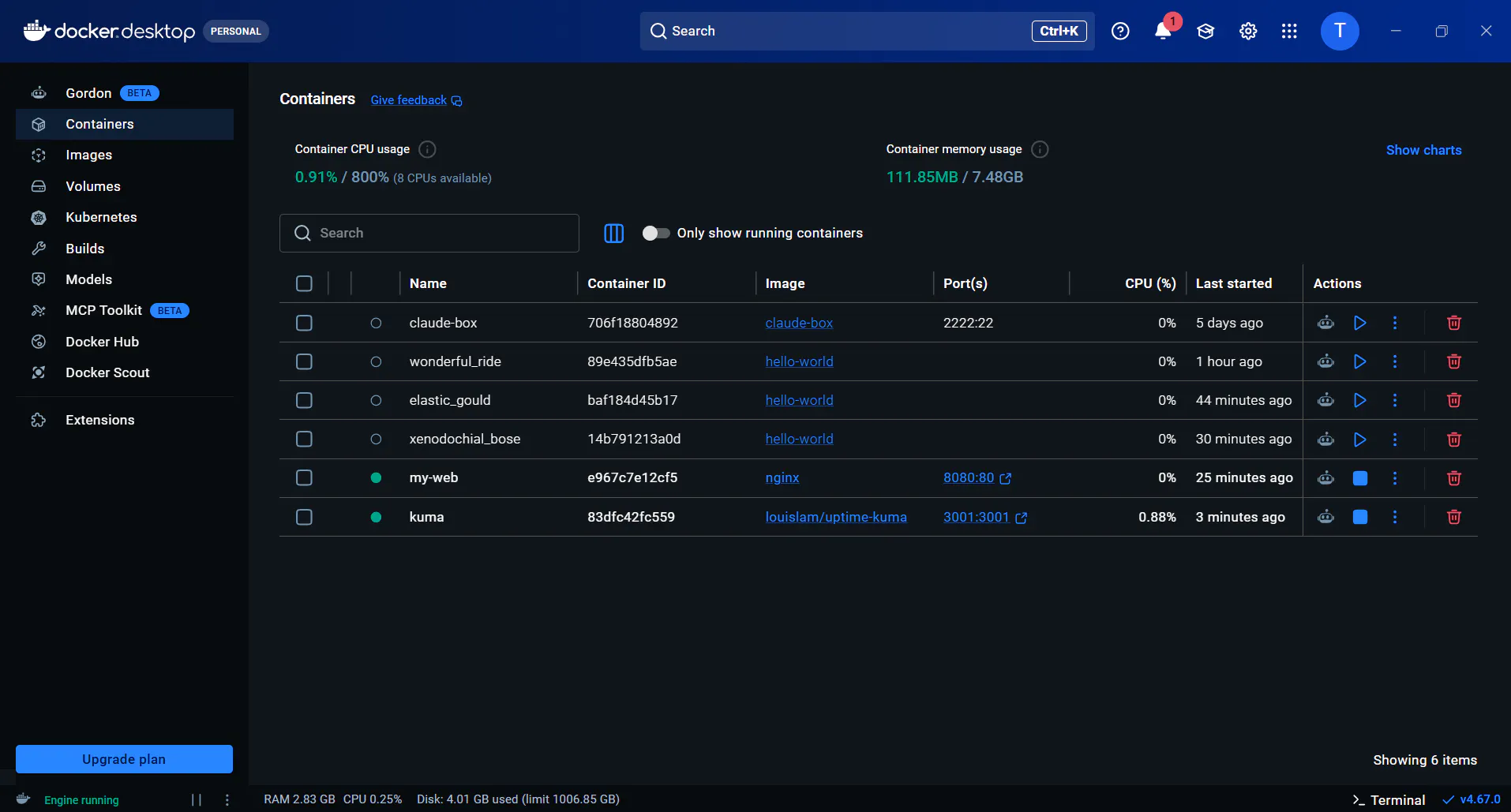
Task: Start the wonderful_ride container
Action: (x=1360, y=361)
